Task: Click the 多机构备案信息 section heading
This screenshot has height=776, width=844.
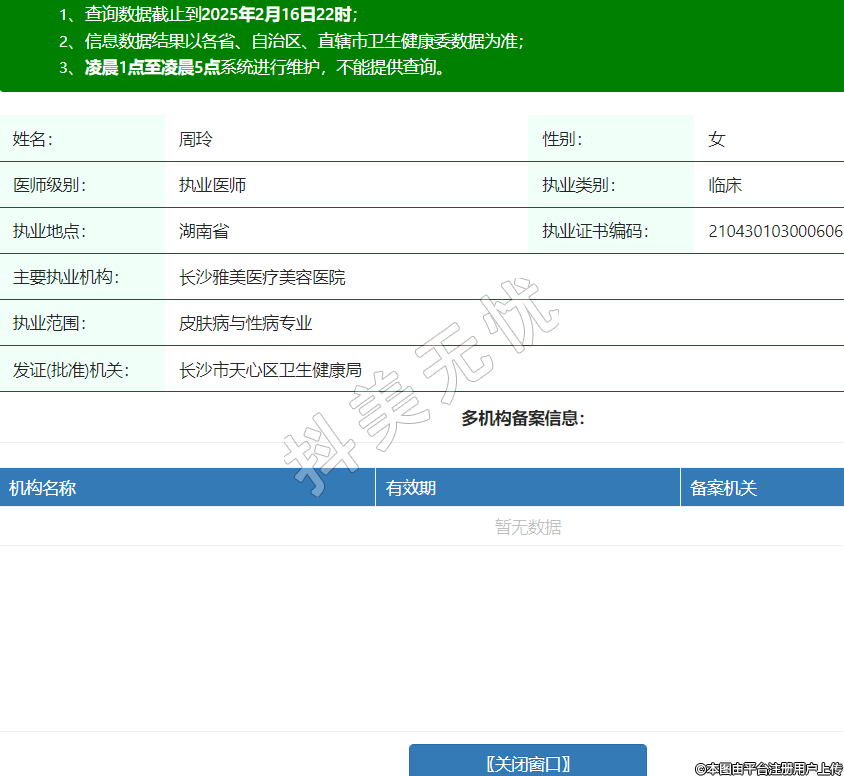Action: 522,418
